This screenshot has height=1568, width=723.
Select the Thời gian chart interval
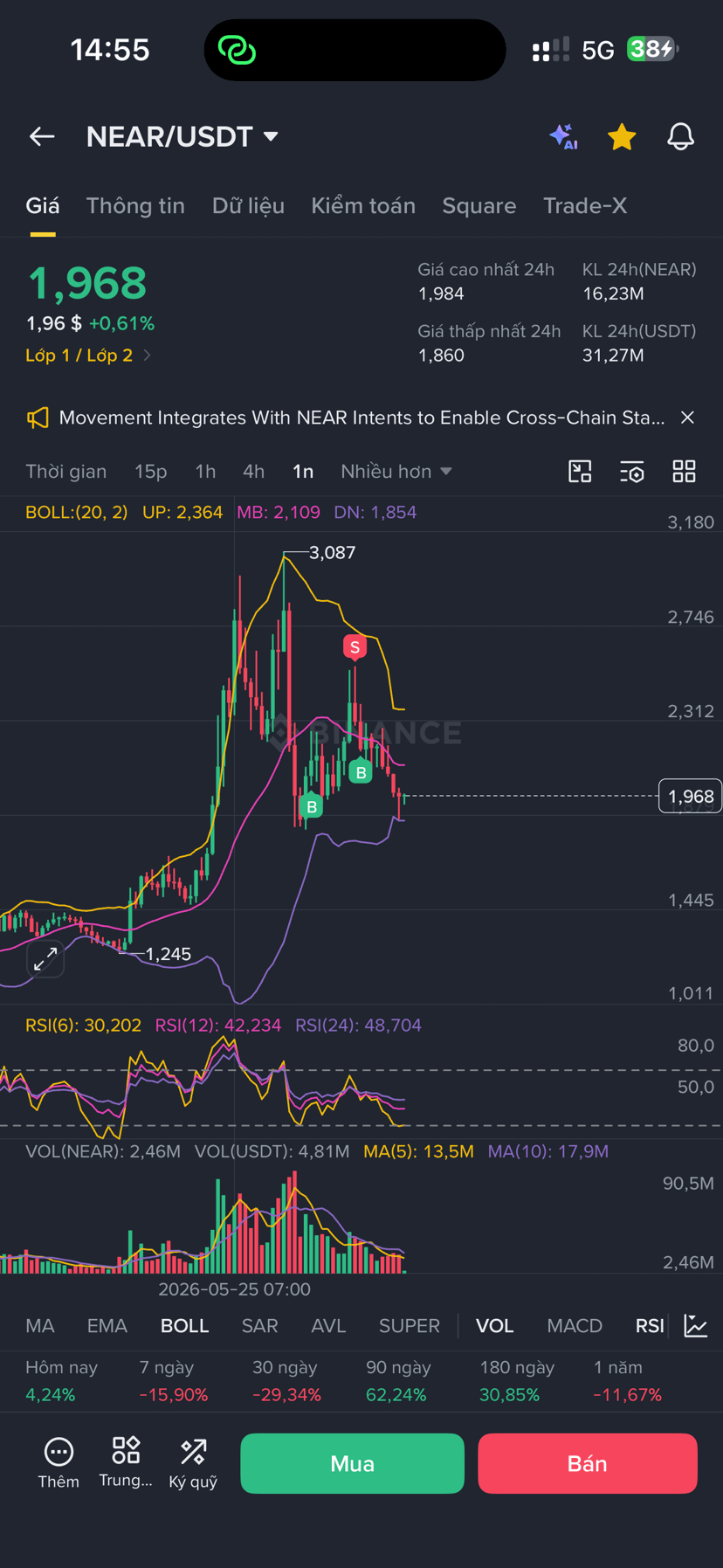pos(66,472)
